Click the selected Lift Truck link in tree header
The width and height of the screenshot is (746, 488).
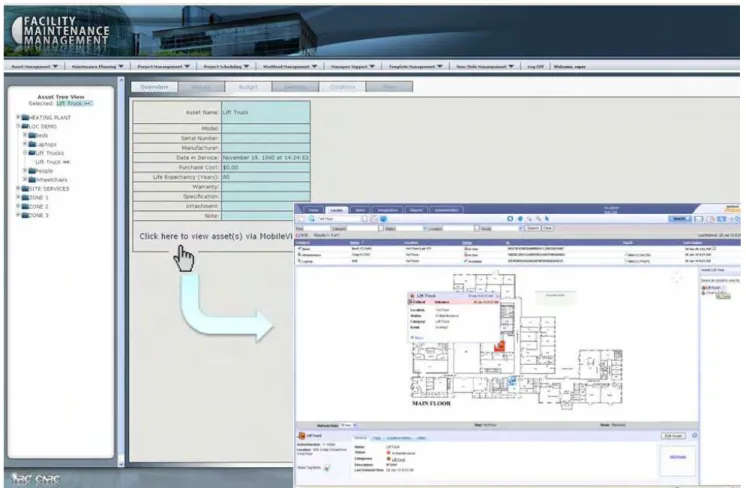(74, 103)
